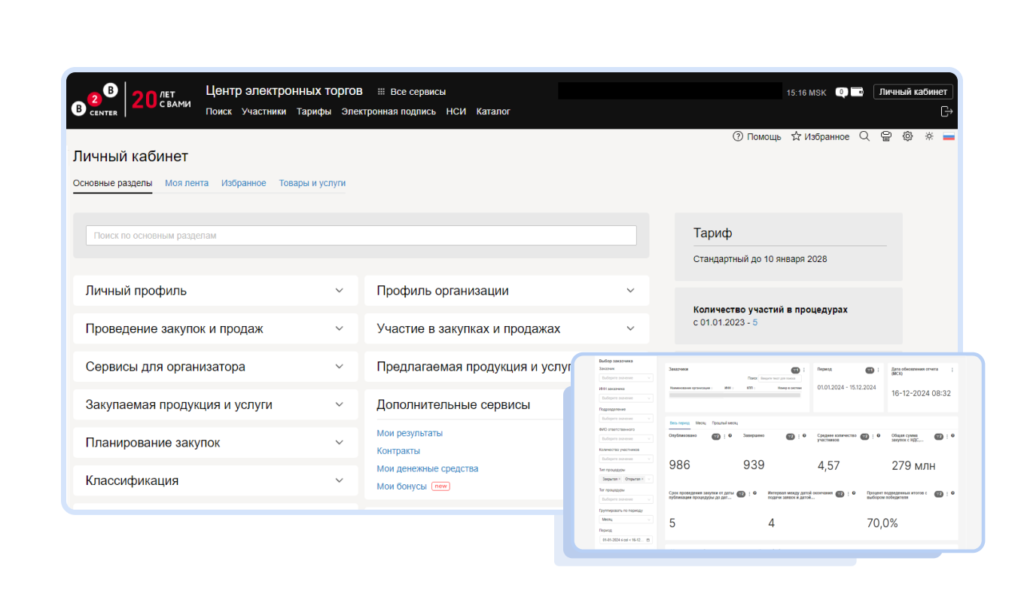1024x616 pixels.
Task: Select Весь период tab in dashboard overlay
Action: [x=679, y=423]
